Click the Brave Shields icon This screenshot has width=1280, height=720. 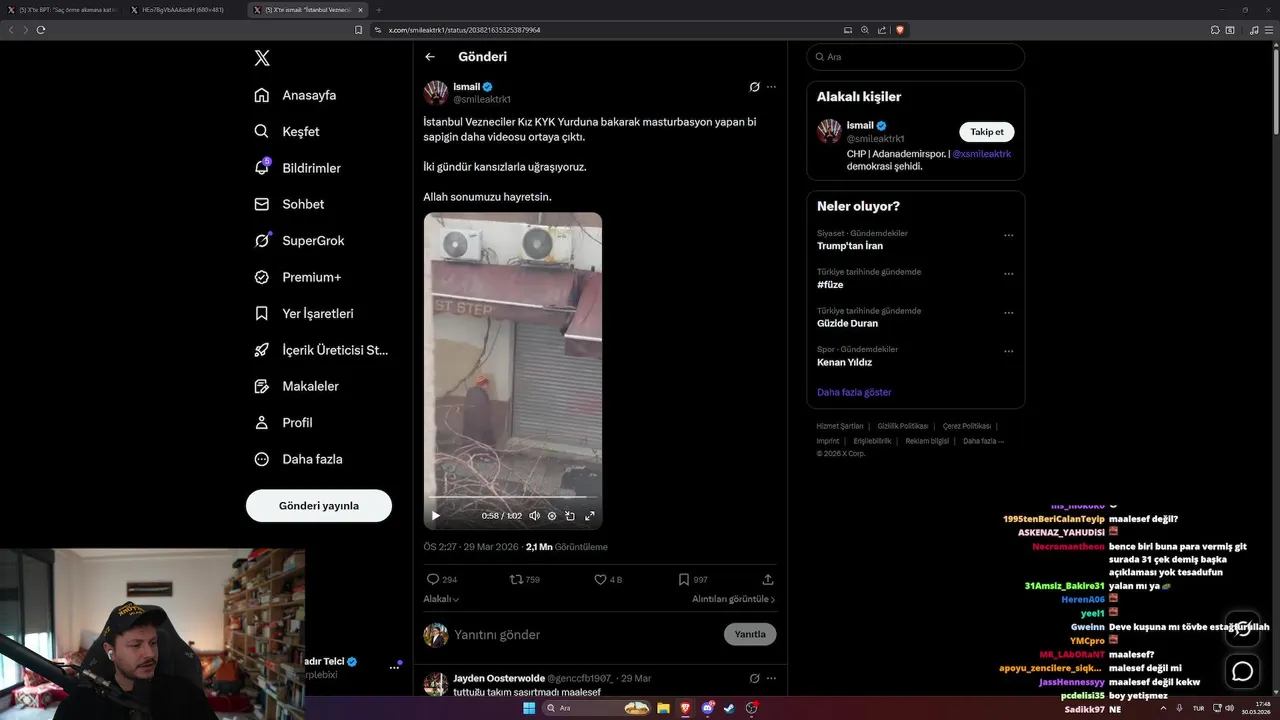[900, 30]
